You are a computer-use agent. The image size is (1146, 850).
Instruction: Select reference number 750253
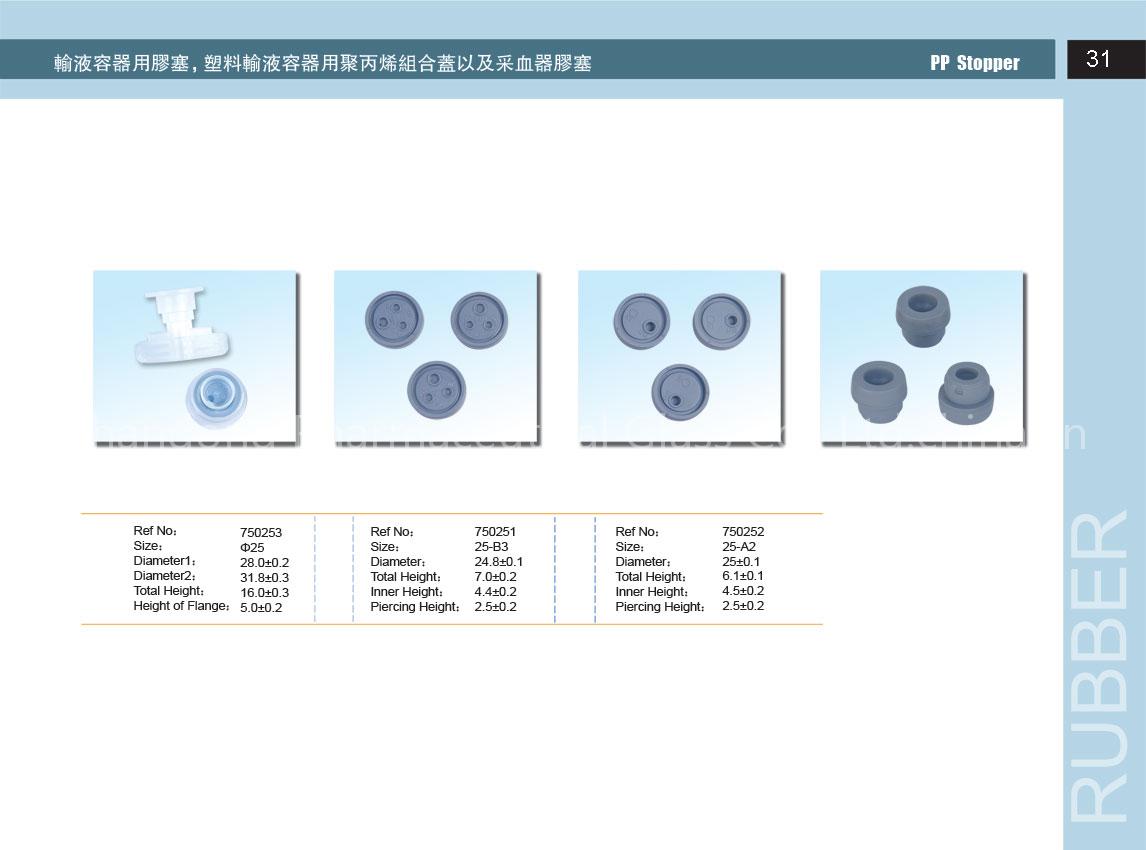(261, 533)
